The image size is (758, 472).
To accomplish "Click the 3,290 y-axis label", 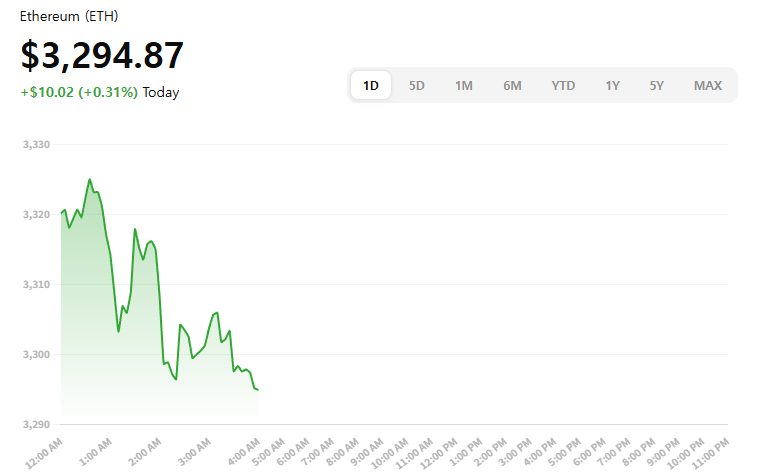I will (x=36, y=425).
